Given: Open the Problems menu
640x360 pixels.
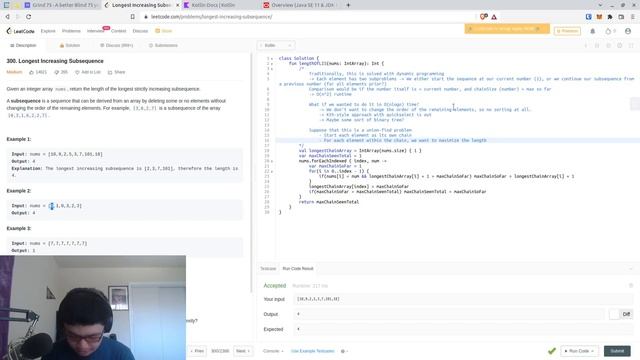Looking at the screenshot, I should point(71,31).
